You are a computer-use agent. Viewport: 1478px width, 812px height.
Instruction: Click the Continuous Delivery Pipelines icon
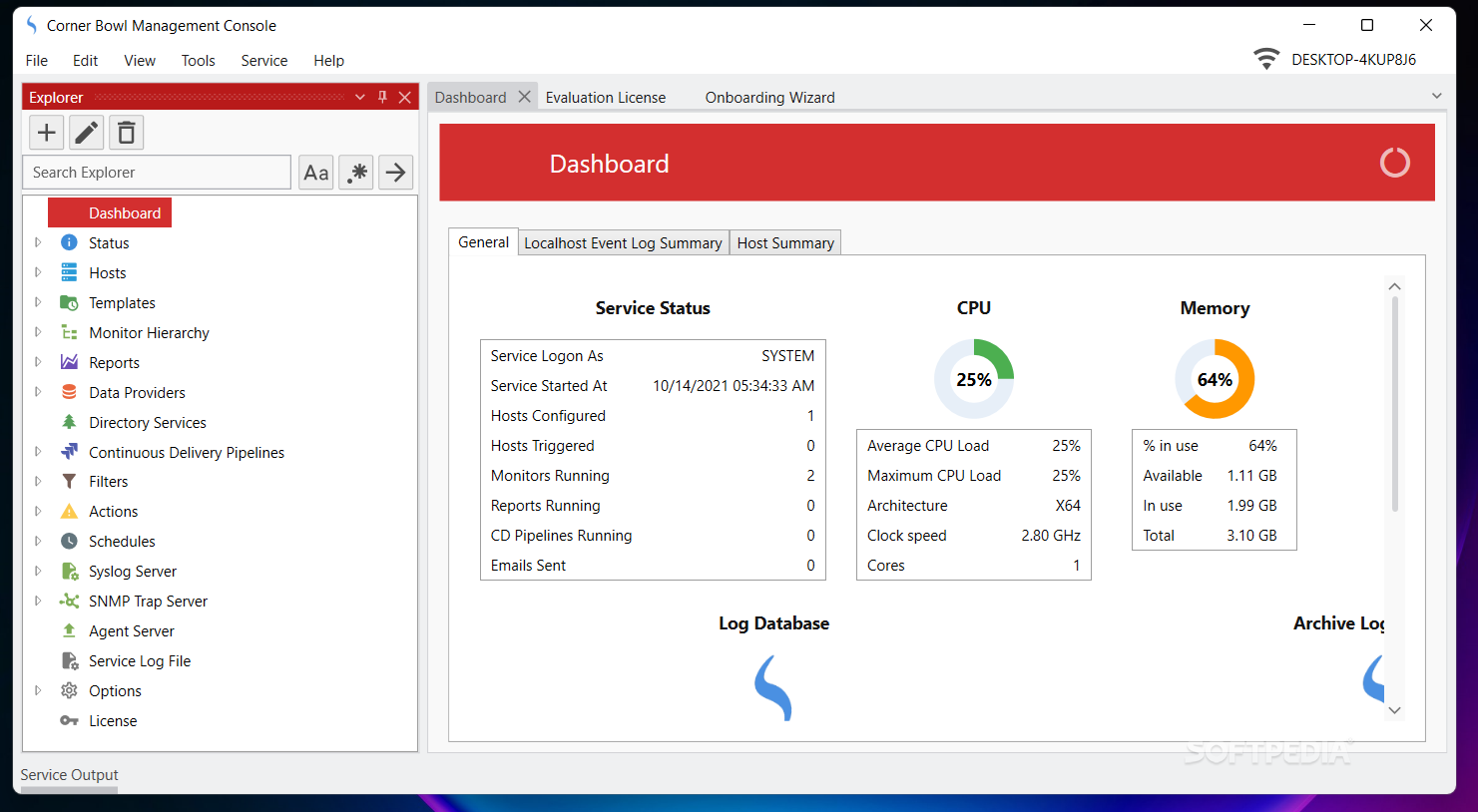pyautogui.click(x=69, y=452)
